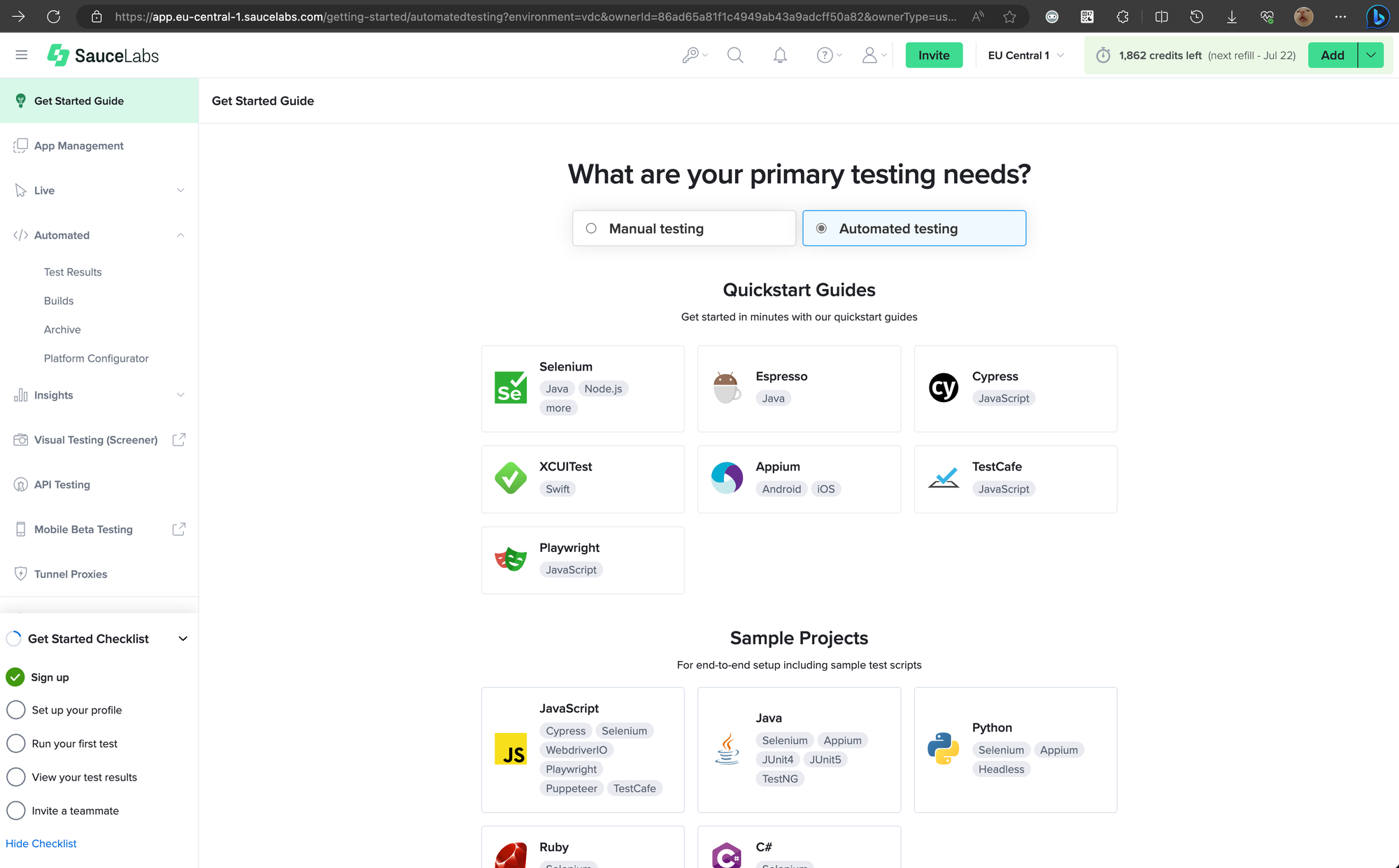1399x868 pixels.
Task: Click the user account profile icon
Action: [869, 55]
